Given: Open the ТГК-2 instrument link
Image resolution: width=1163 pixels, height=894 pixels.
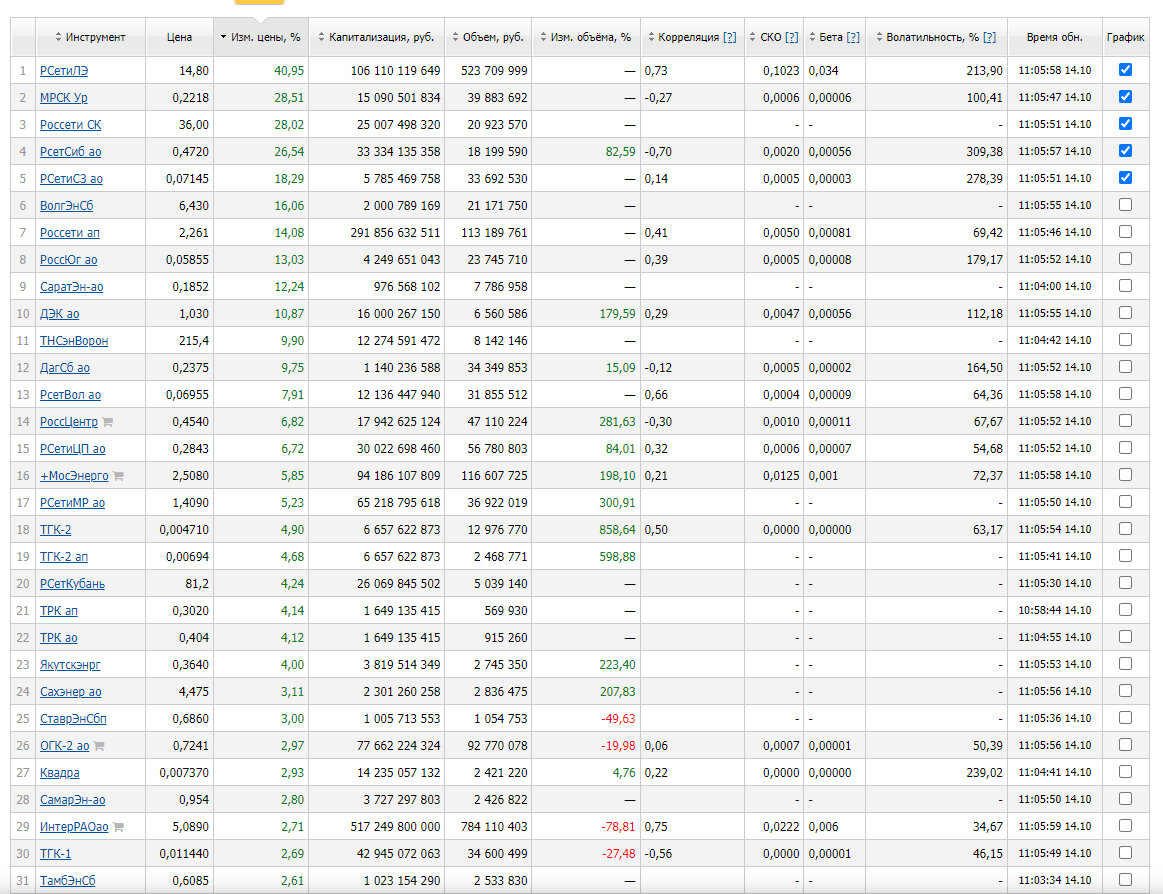Looking at the screenshot, I should (x=56, y=530).
